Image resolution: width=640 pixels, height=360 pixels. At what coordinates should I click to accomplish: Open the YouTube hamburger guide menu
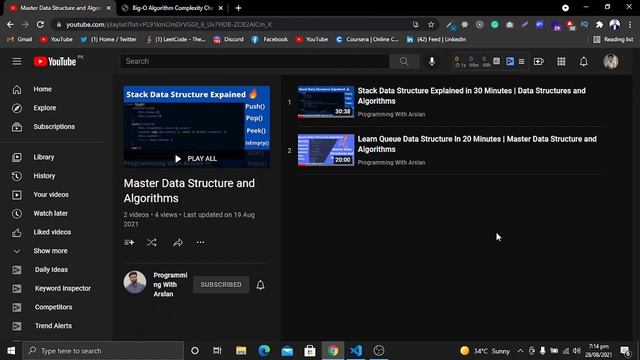tap(17, 61)
